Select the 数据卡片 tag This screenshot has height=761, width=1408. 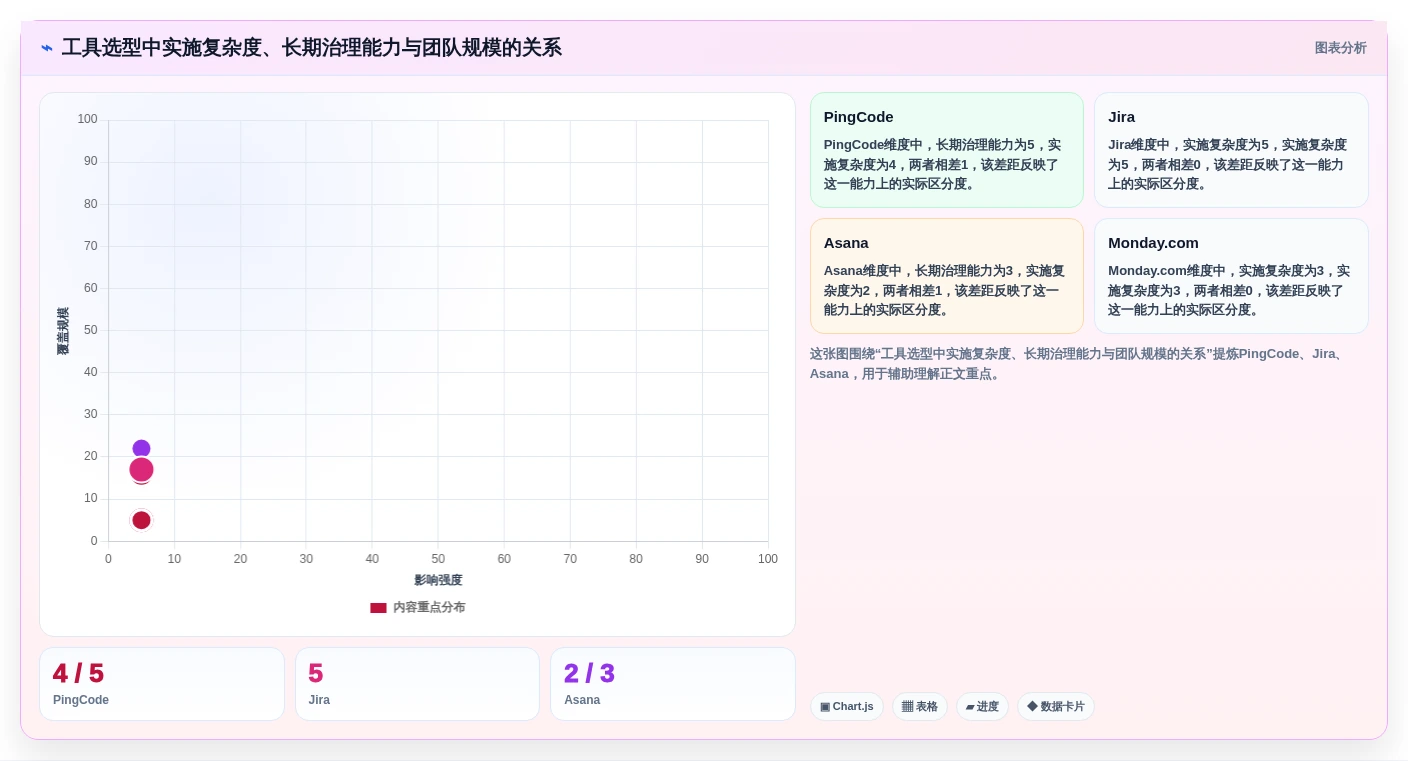click(1056, 707)
